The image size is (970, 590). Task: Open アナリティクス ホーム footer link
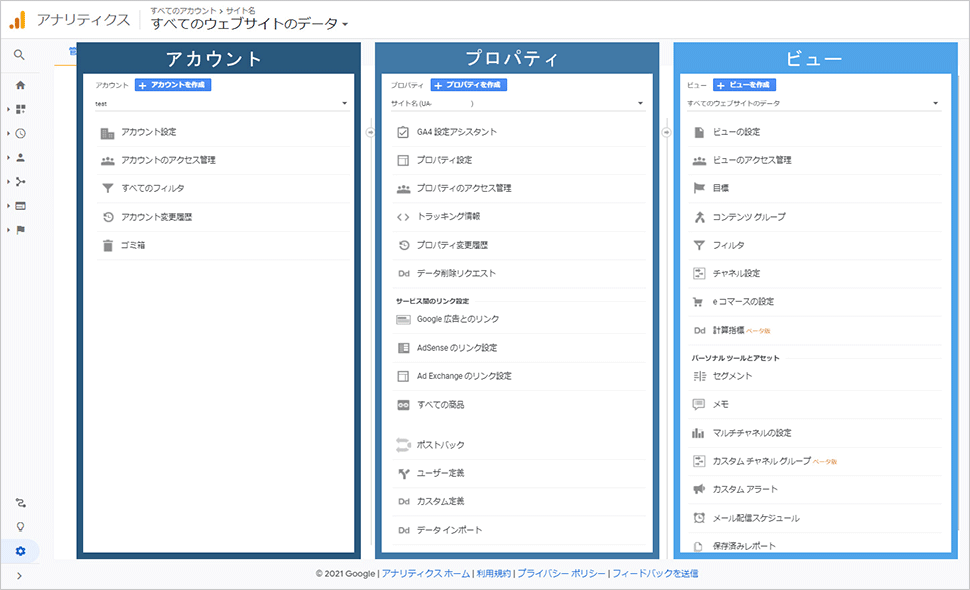[x=426, y=574]
